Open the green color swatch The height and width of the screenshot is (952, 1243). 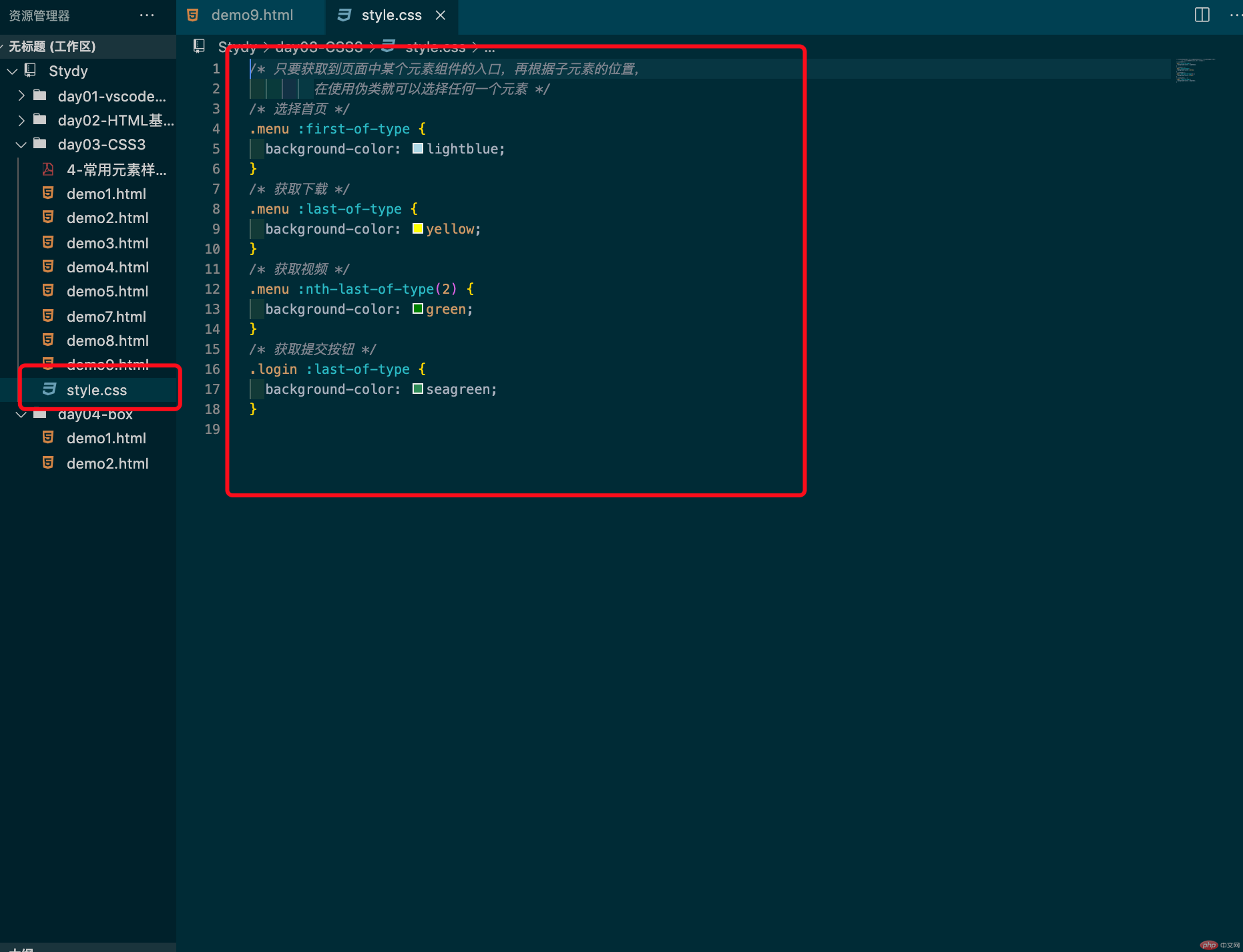click(418, 308)
